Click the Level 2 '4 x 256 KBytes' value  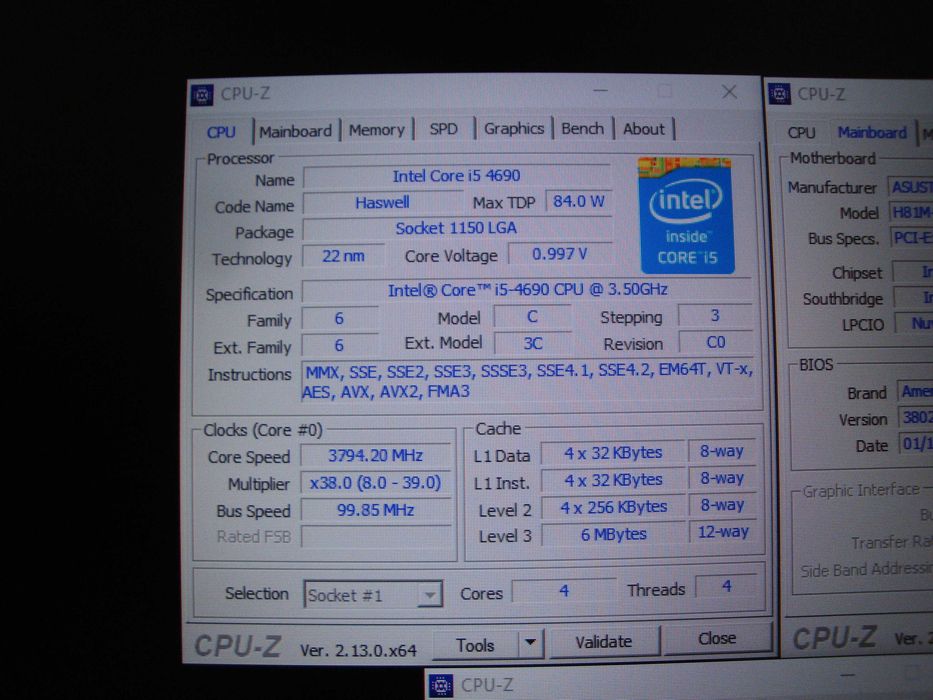(613, 507)
